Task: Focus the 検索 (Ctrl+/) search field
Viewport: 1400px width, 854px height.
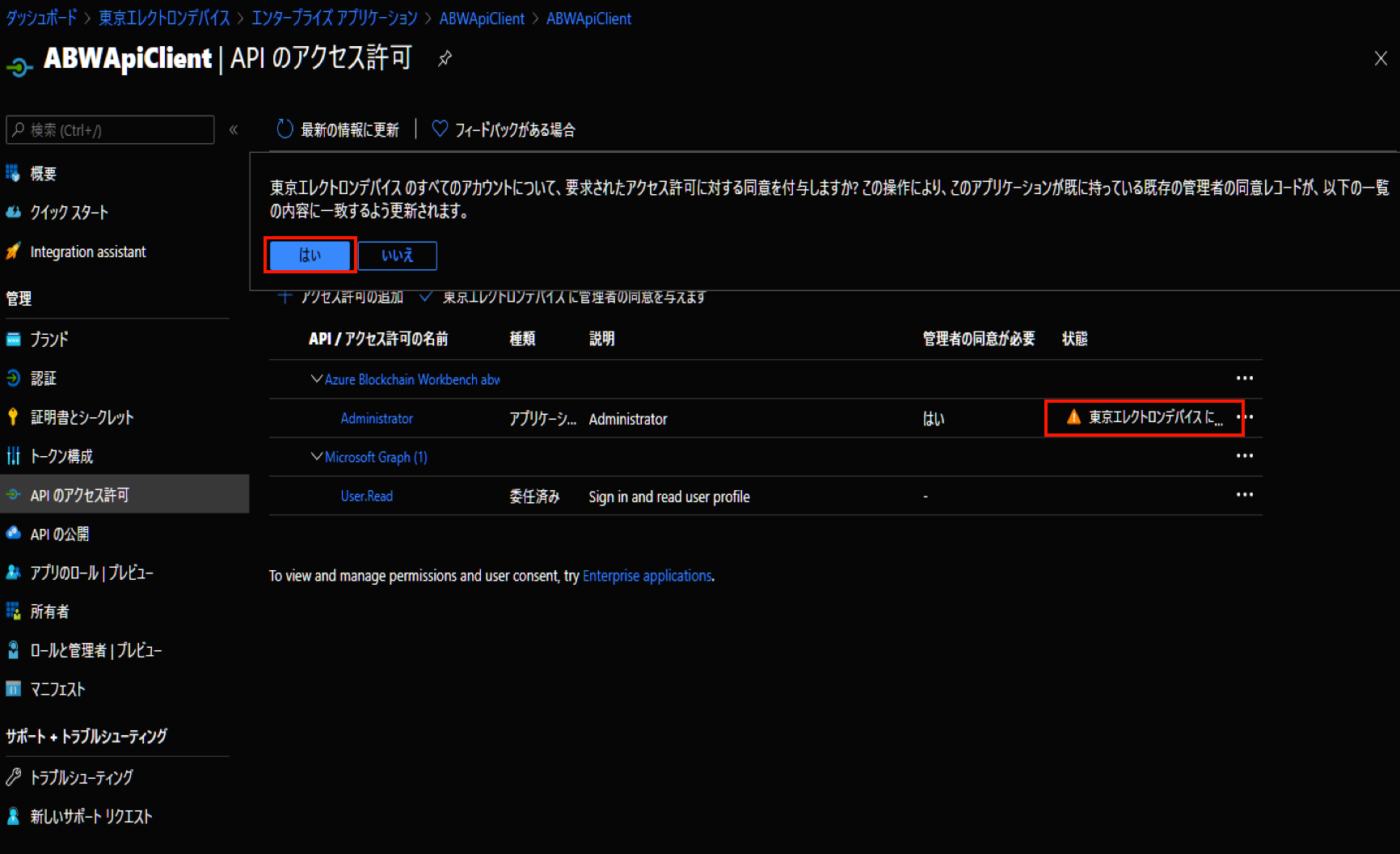Action: point(110,130)
